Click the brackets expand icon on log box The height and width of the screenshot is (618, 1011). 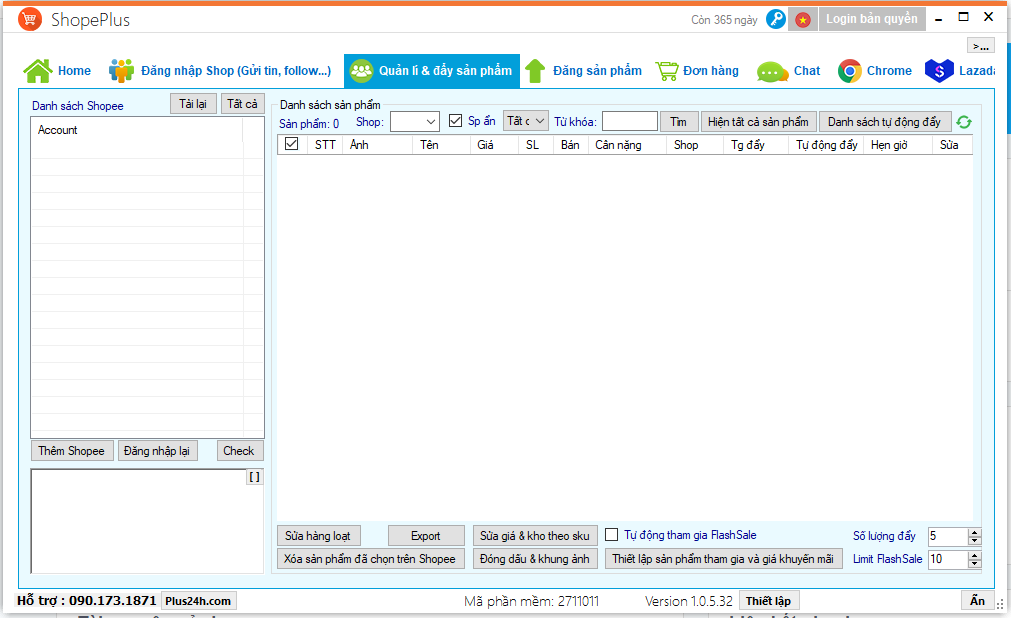(255, 477)
